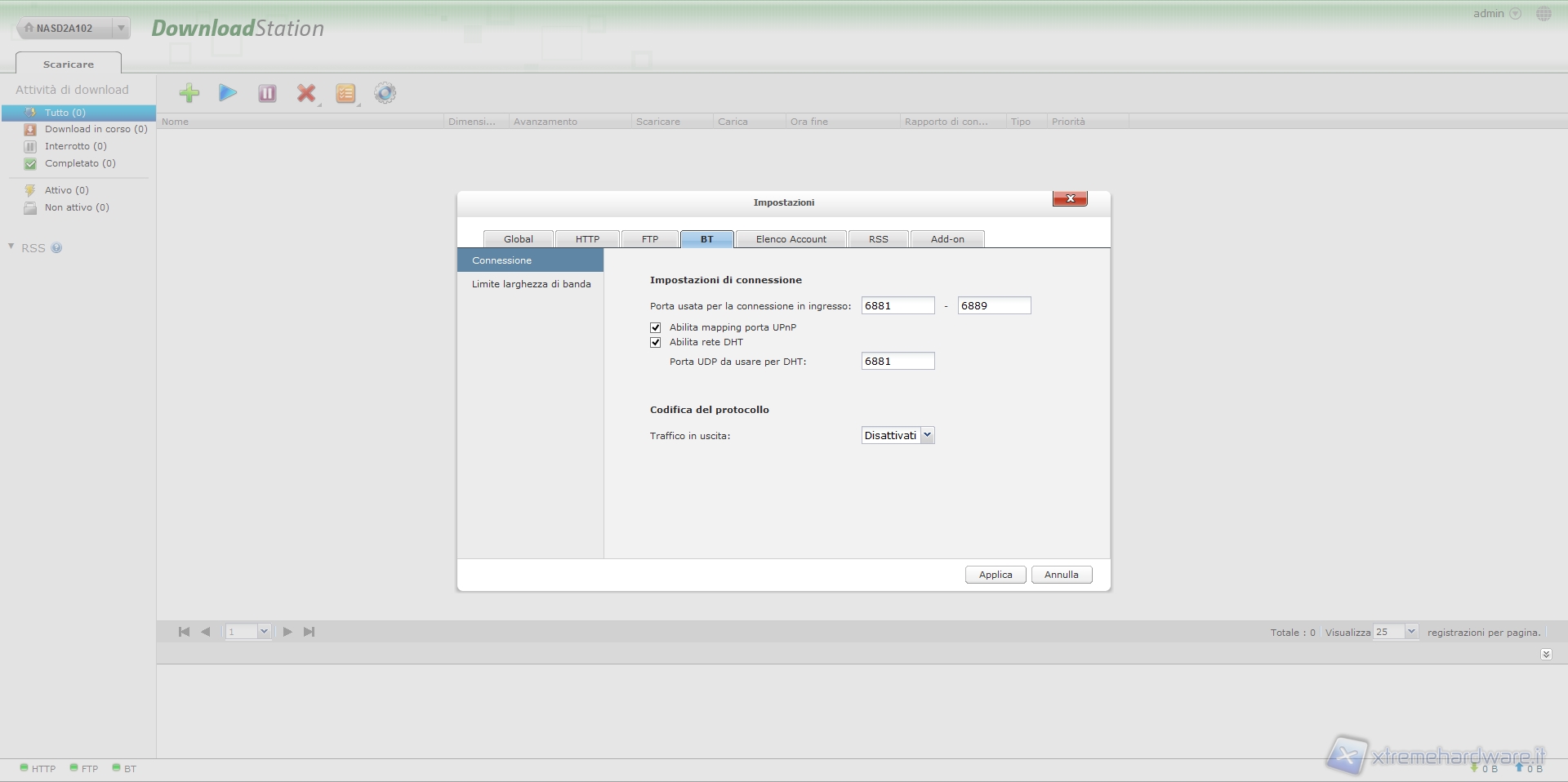
Task: Open the task list edit icon
Action: coord(345,93)
